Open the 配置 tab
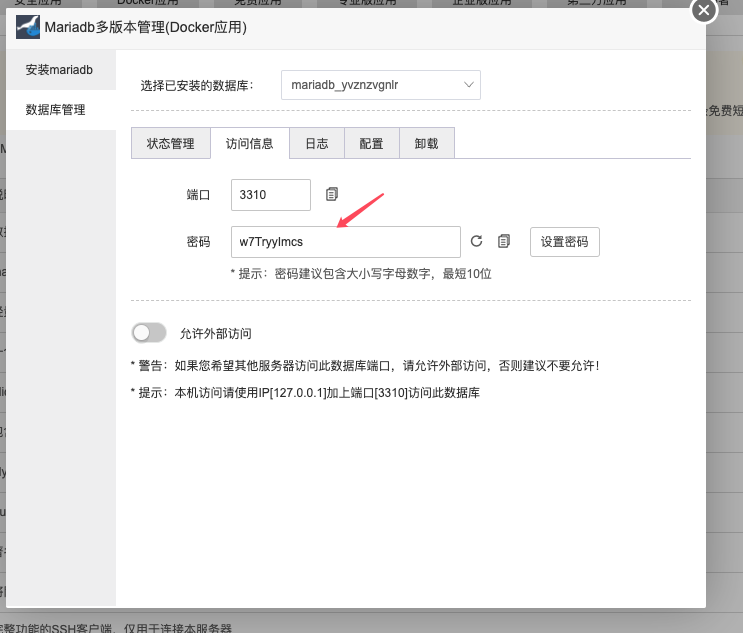This screenshot has height=633, width=743. (372, 143)
